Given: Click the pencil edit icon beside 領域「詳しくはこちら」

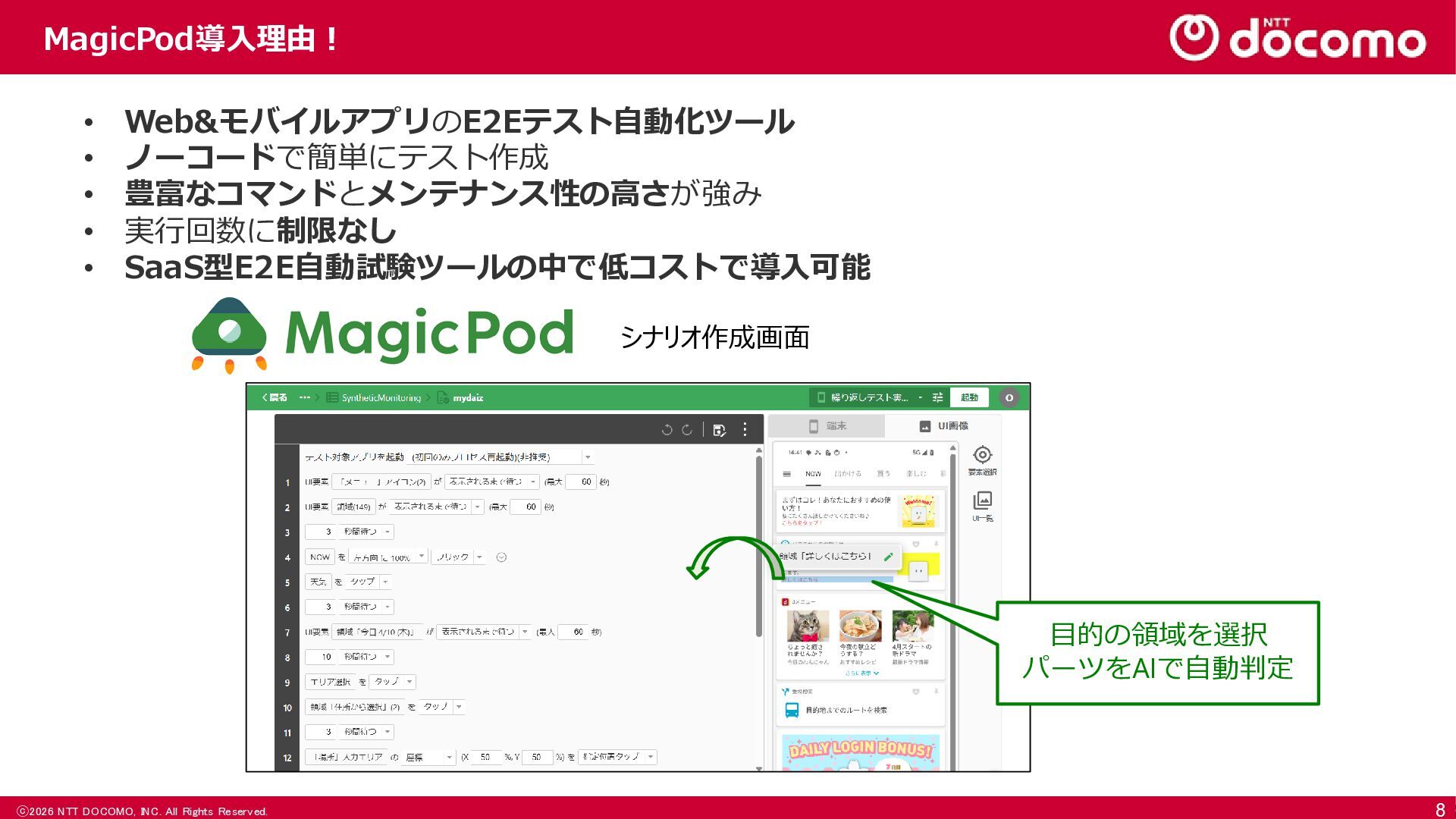Looking at the screenshot, I should coord(889,557).
